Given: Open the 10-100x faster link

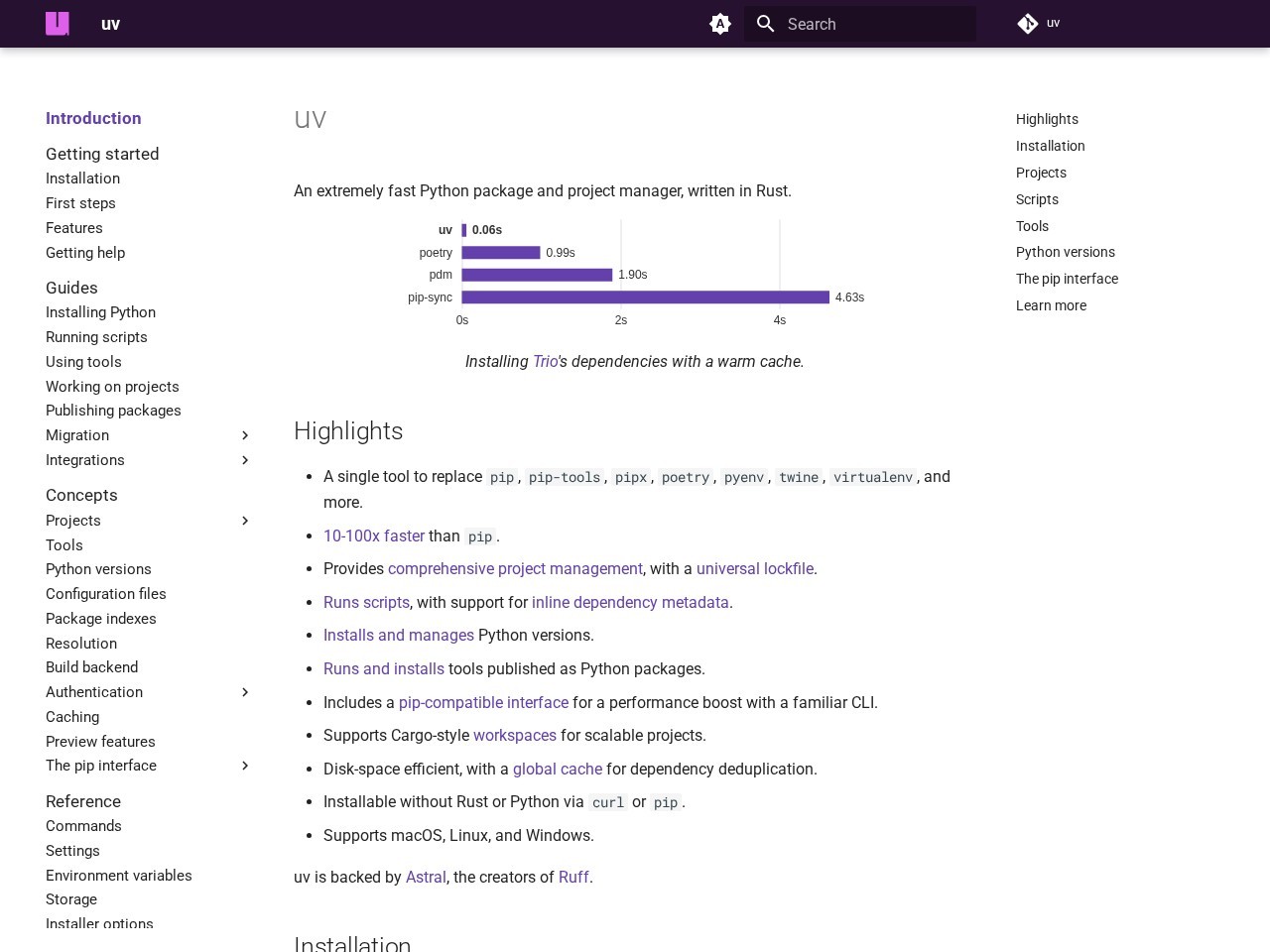Looking at the screenshot, I should [x=374, y=535].
